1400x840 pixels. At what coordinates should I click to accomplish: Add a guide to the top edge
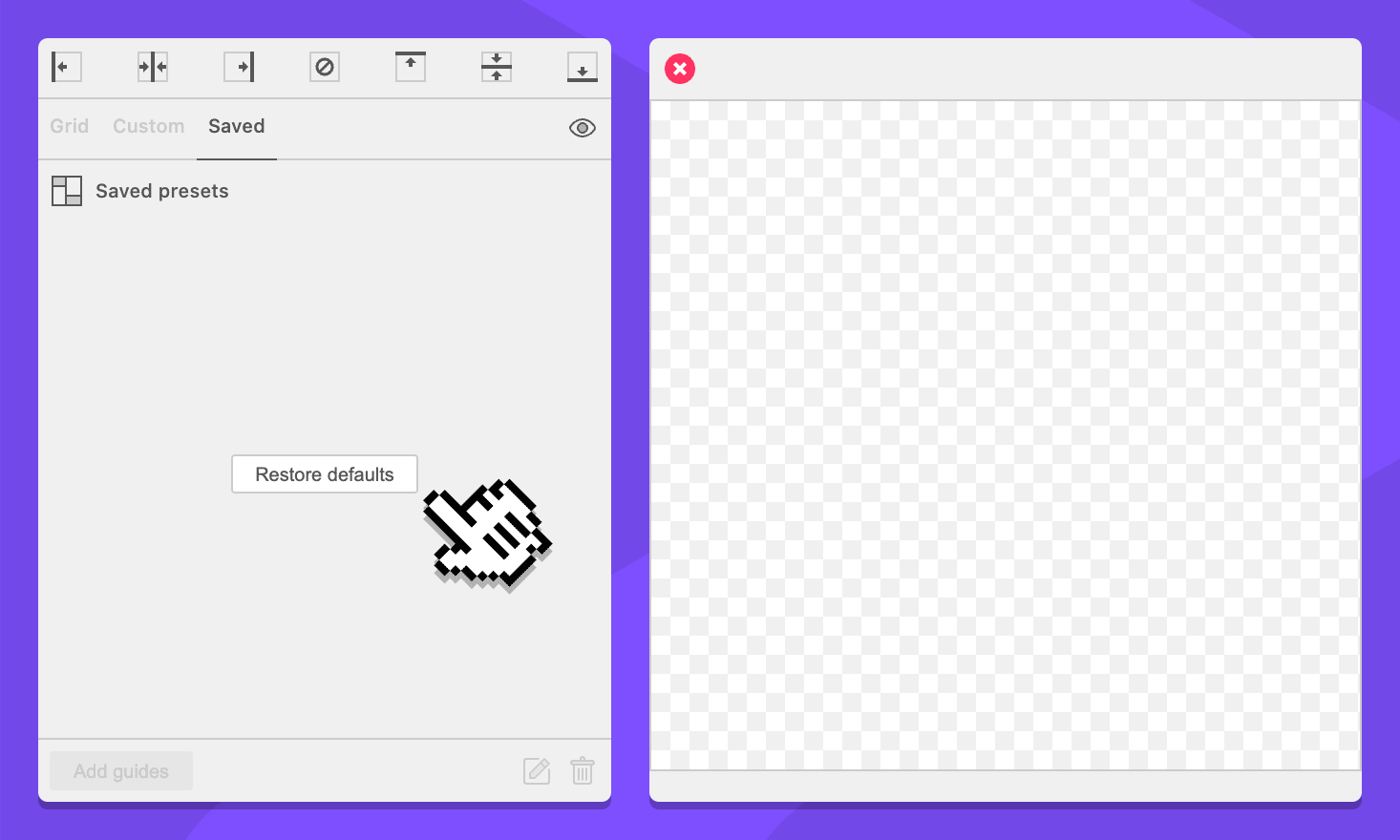(411, 67)
